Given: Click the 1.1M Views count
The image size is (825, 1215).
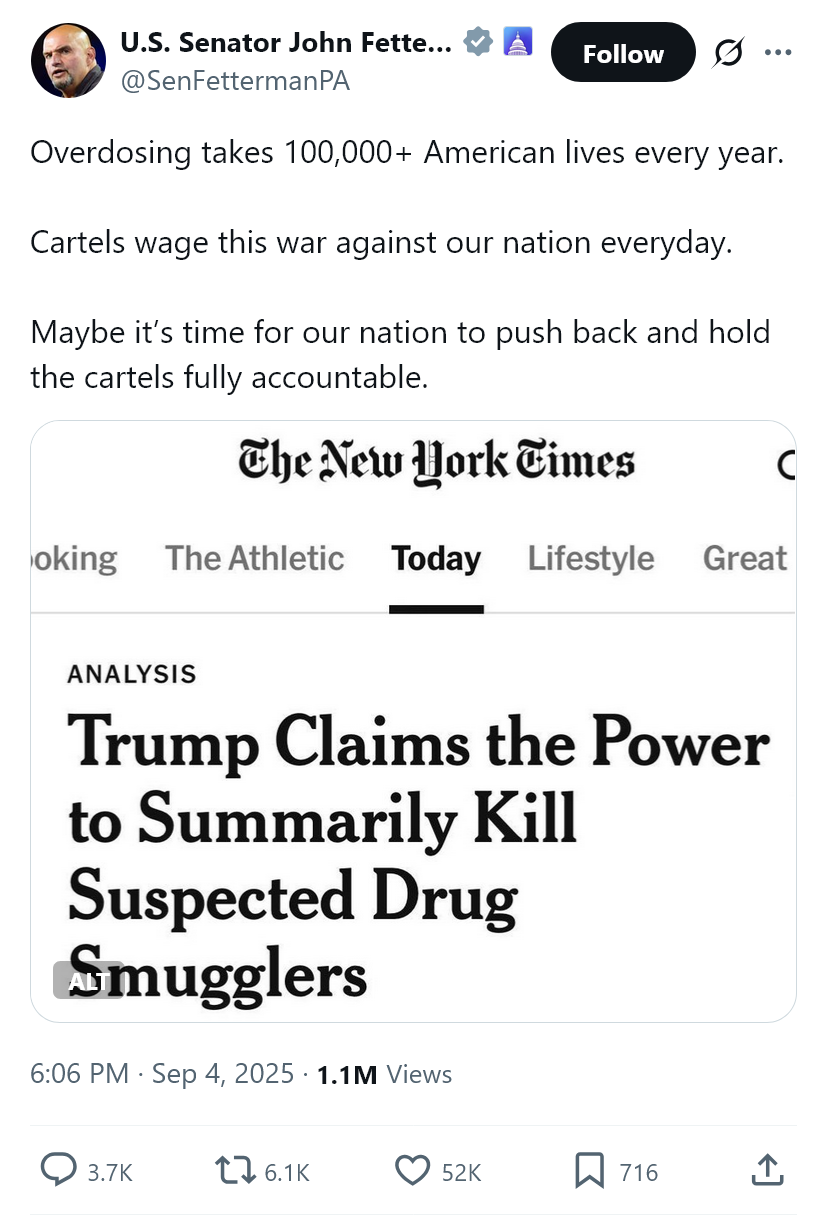Looking at the screenshot, I should click(384, 1074).
